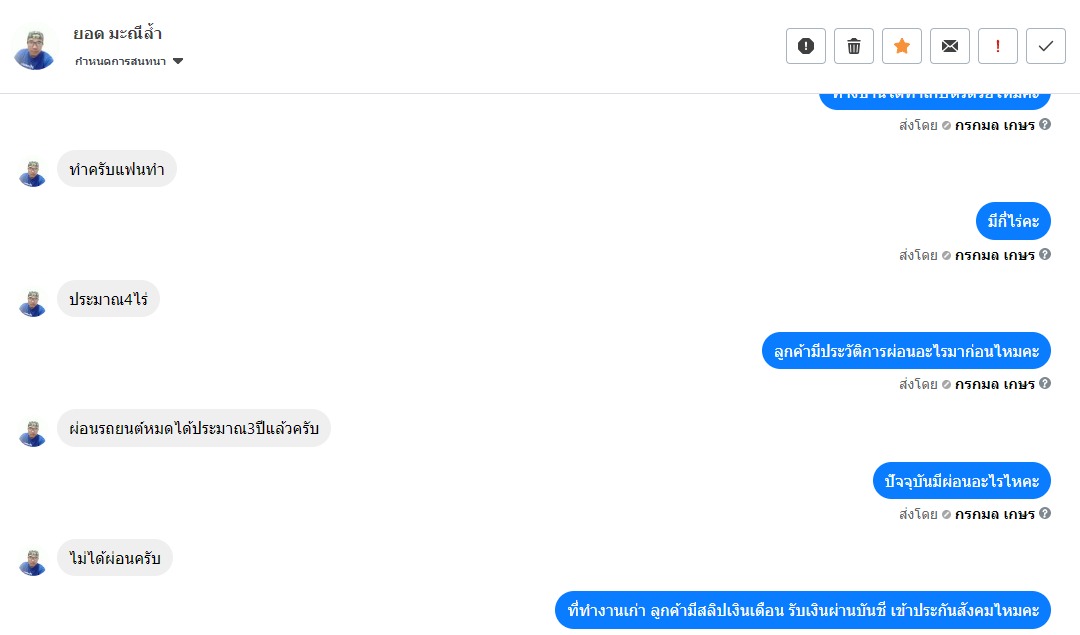Mark conversation unread with envelope icon
This screenshot has width=1080, height=635.
(x=950, y=46)
